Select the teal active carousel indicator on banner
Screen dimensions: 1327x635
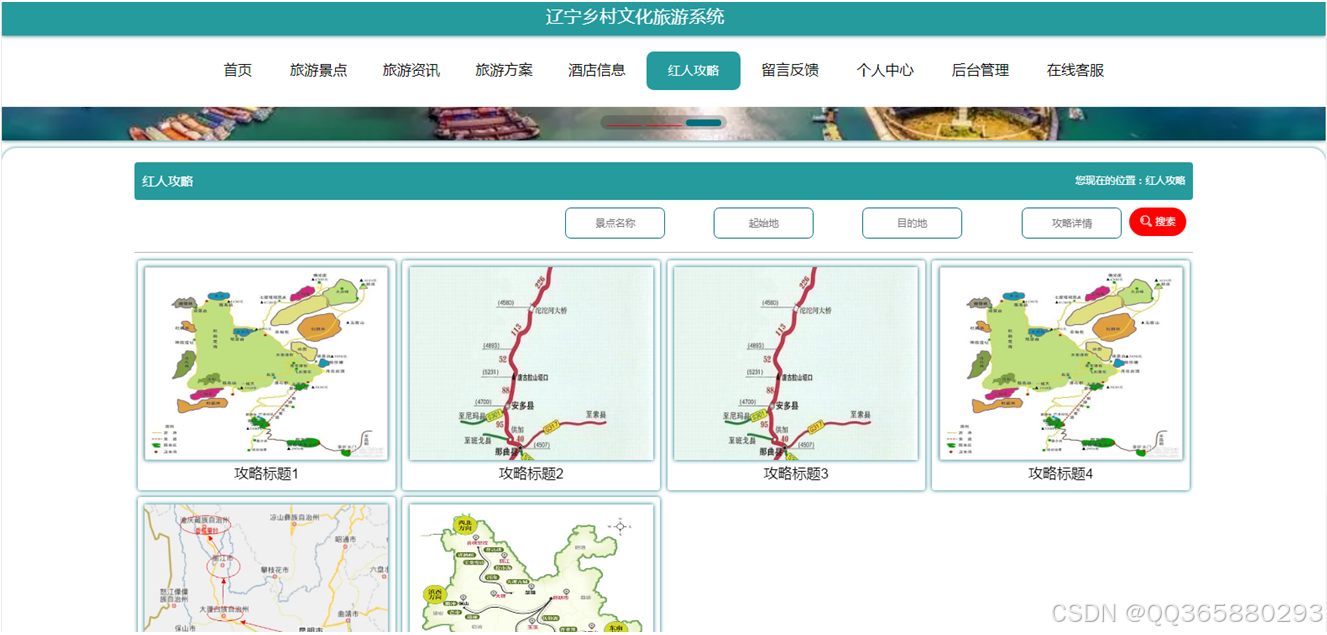705,122
